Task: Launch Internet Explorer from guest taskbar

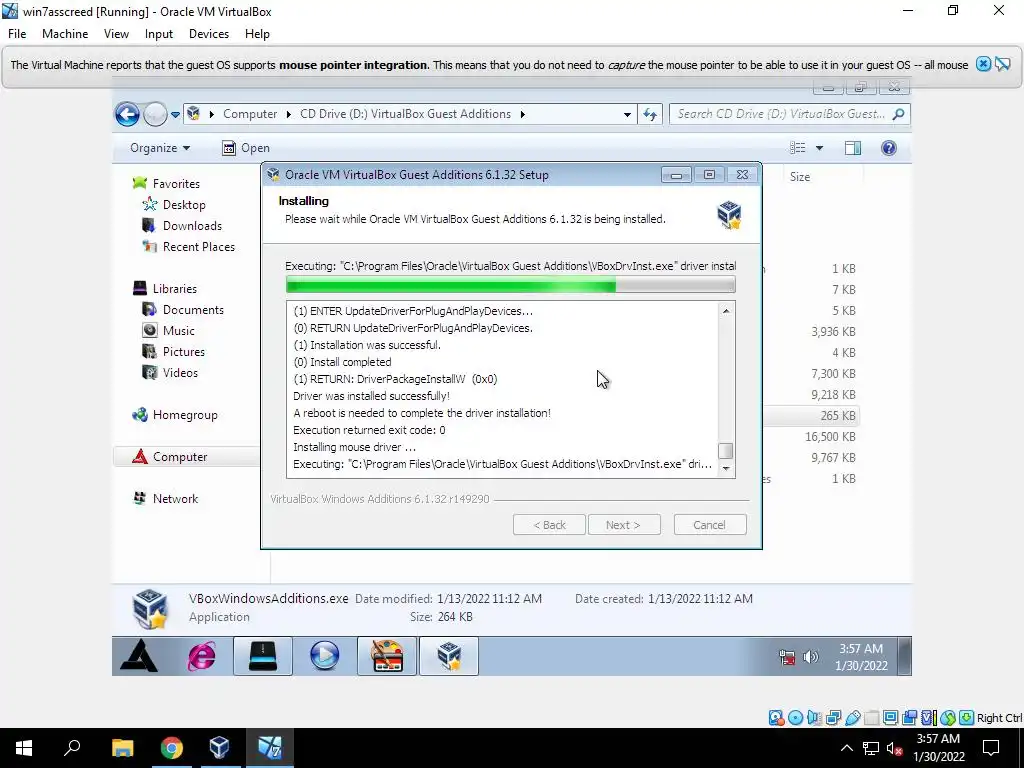Action: click(x=202, y=656)
